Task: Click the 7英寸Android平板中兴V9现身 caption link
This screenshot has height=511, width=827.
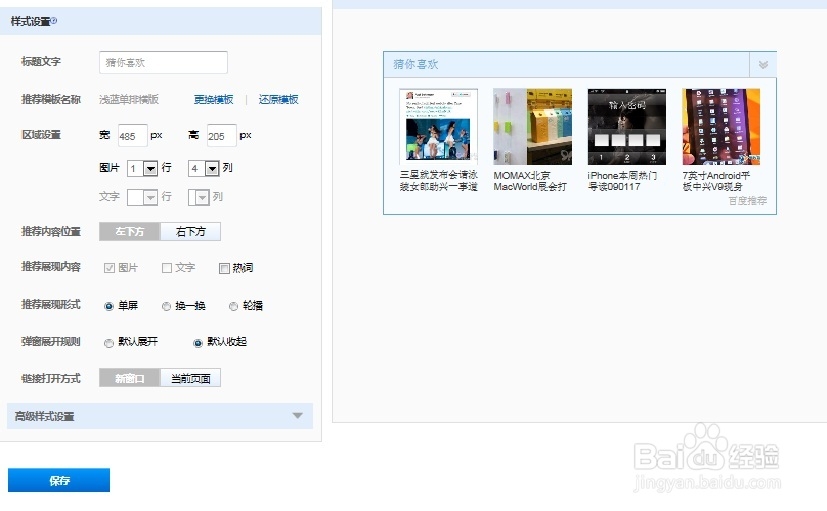Action: point(716,181)
